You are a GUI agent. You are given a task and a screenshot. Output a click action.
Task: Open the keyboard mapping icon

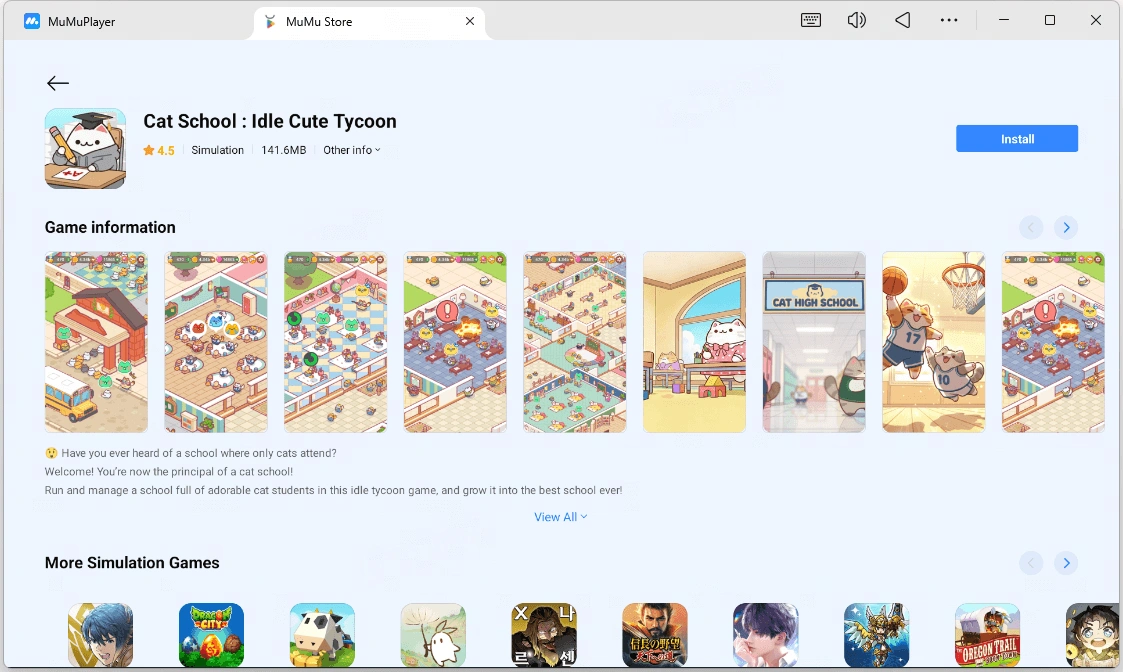coord(811,20)
